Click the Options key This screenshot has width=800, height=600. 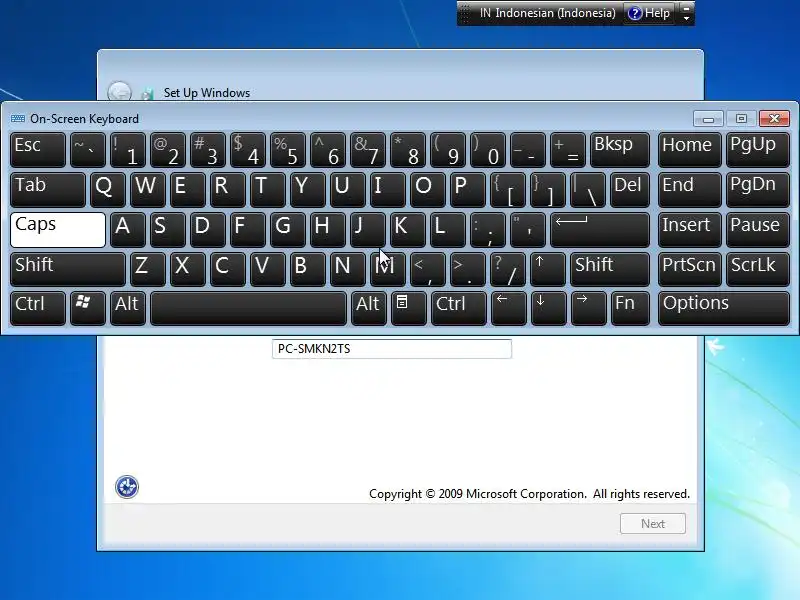click(x=723, y=308)
